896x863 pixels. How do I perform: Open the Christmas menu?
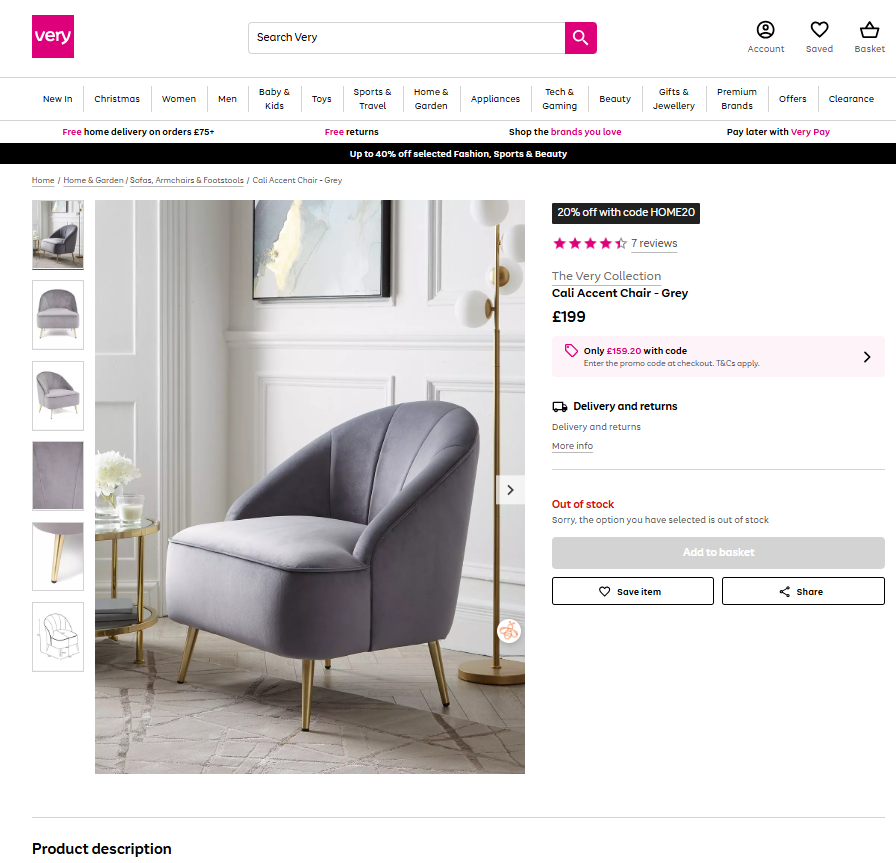click(x=117, y=99)
